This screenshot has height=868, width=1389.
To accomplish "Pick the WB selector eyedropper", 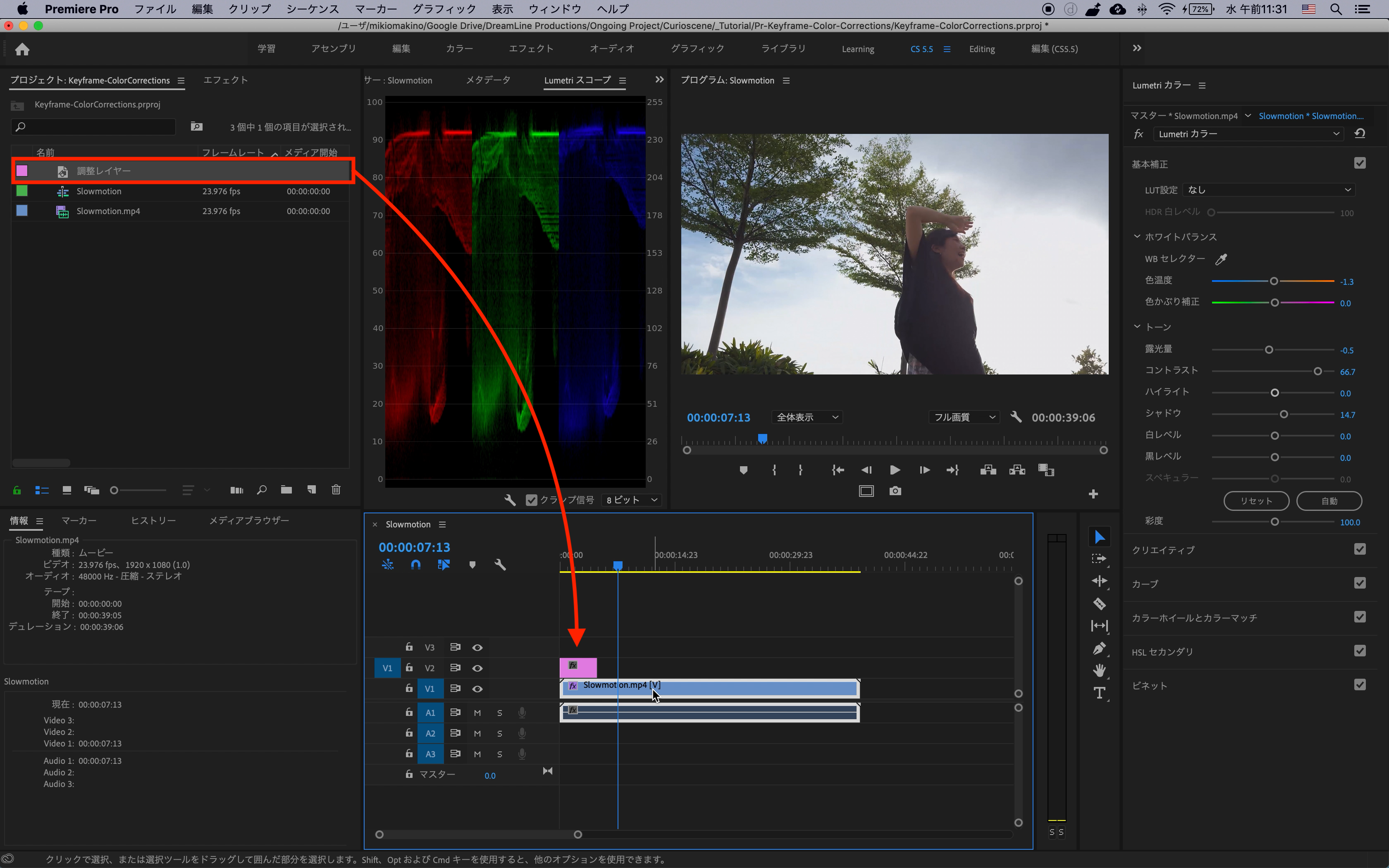I will pos(1221,259).
